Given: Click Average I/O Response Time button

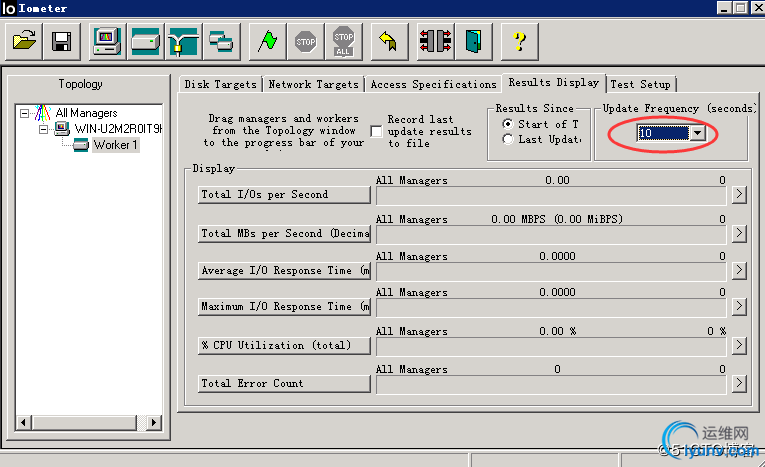Looking at the screenshot, I should [284, 271].
